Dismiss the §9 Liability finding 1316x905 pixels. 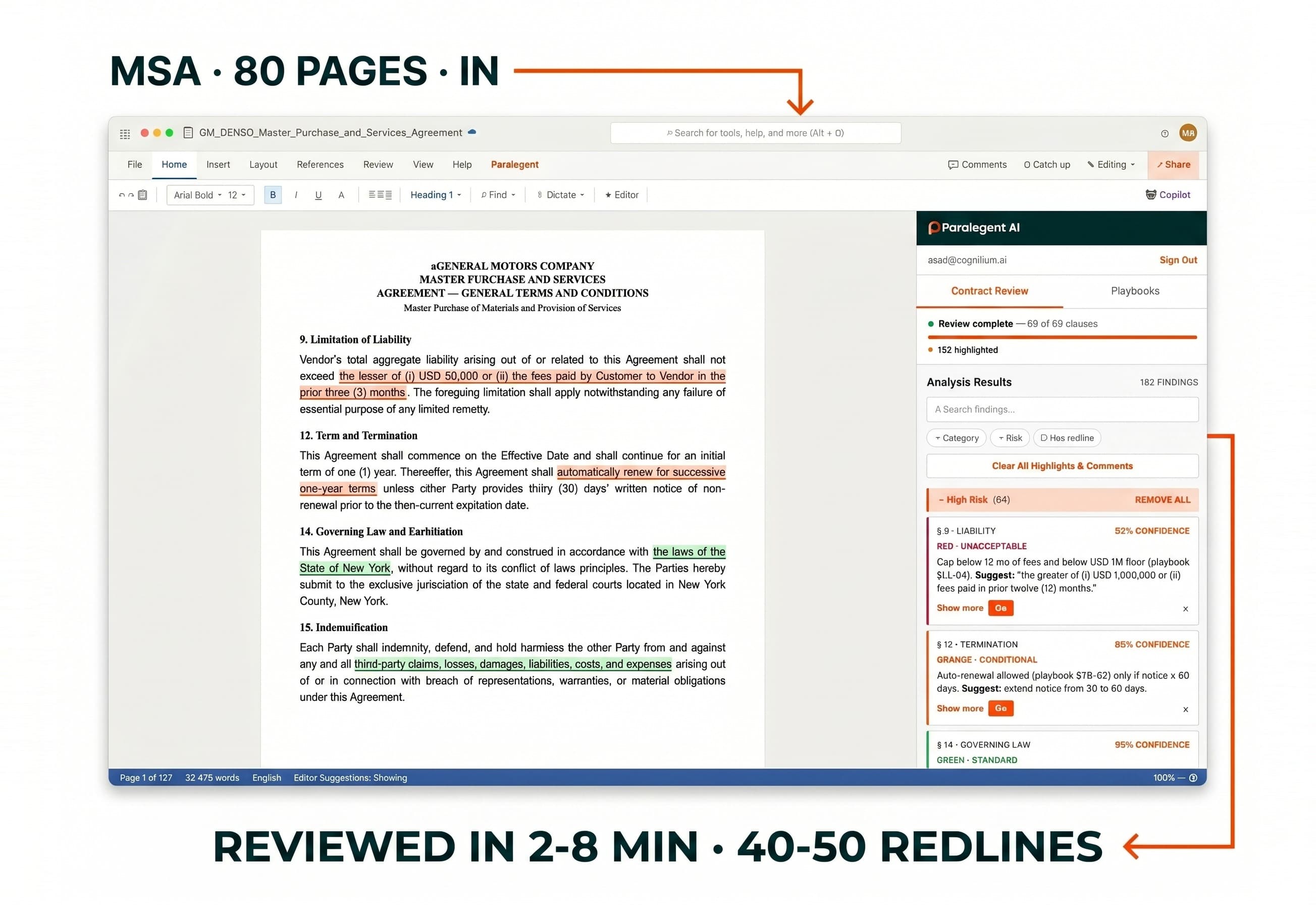click(1185, 610)
